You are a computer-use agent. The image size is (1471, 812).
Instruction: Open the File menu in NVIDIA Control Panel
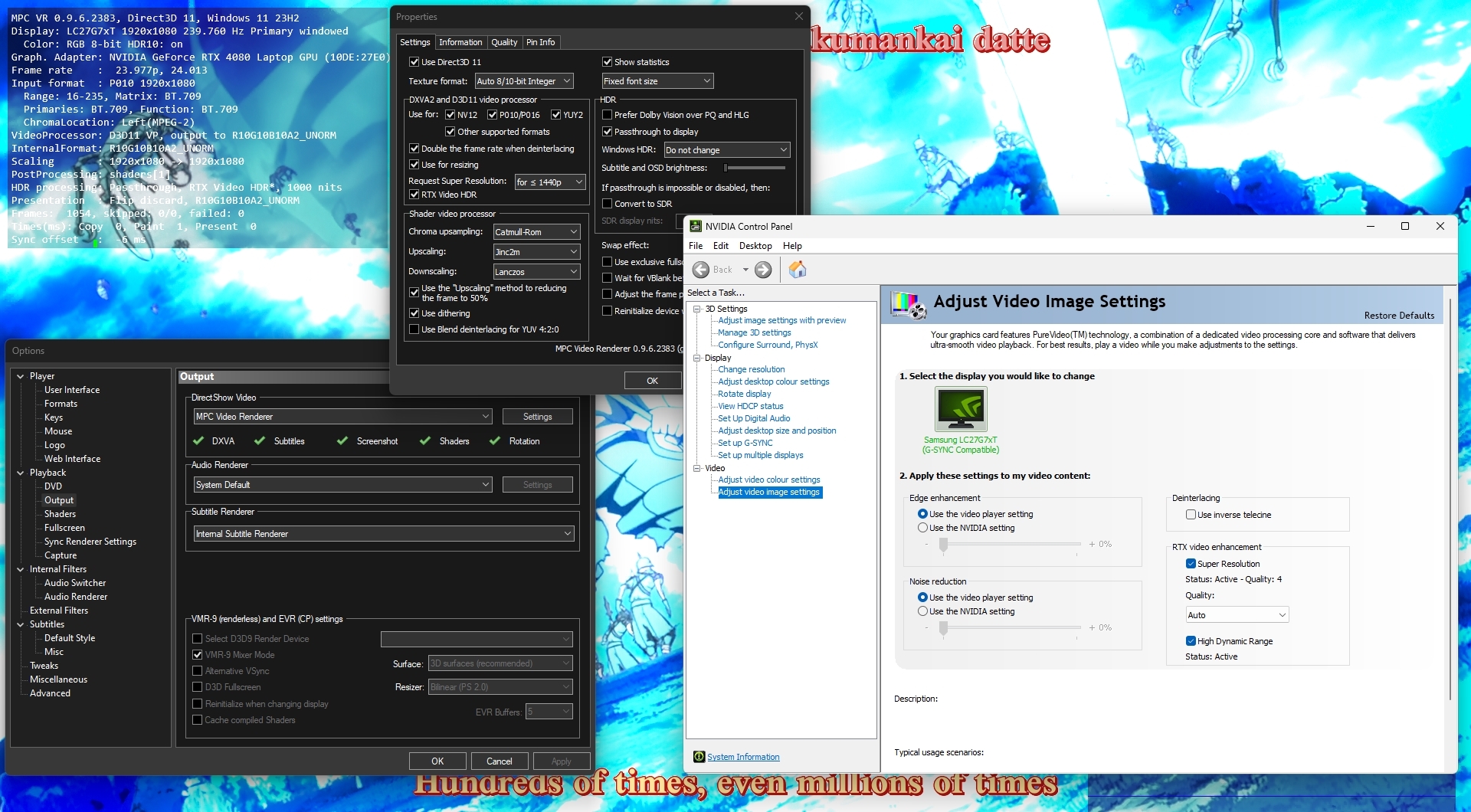[696, 246]
